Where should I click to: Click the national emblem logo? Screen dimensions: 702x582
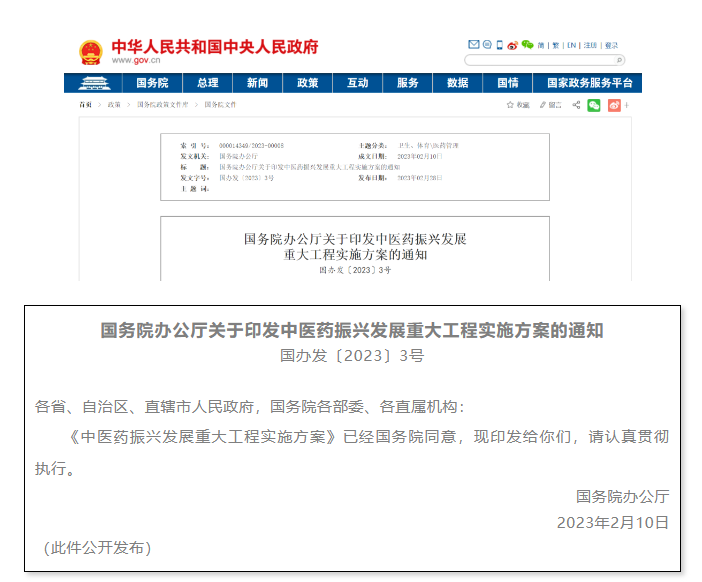click(x=90, y=52)
